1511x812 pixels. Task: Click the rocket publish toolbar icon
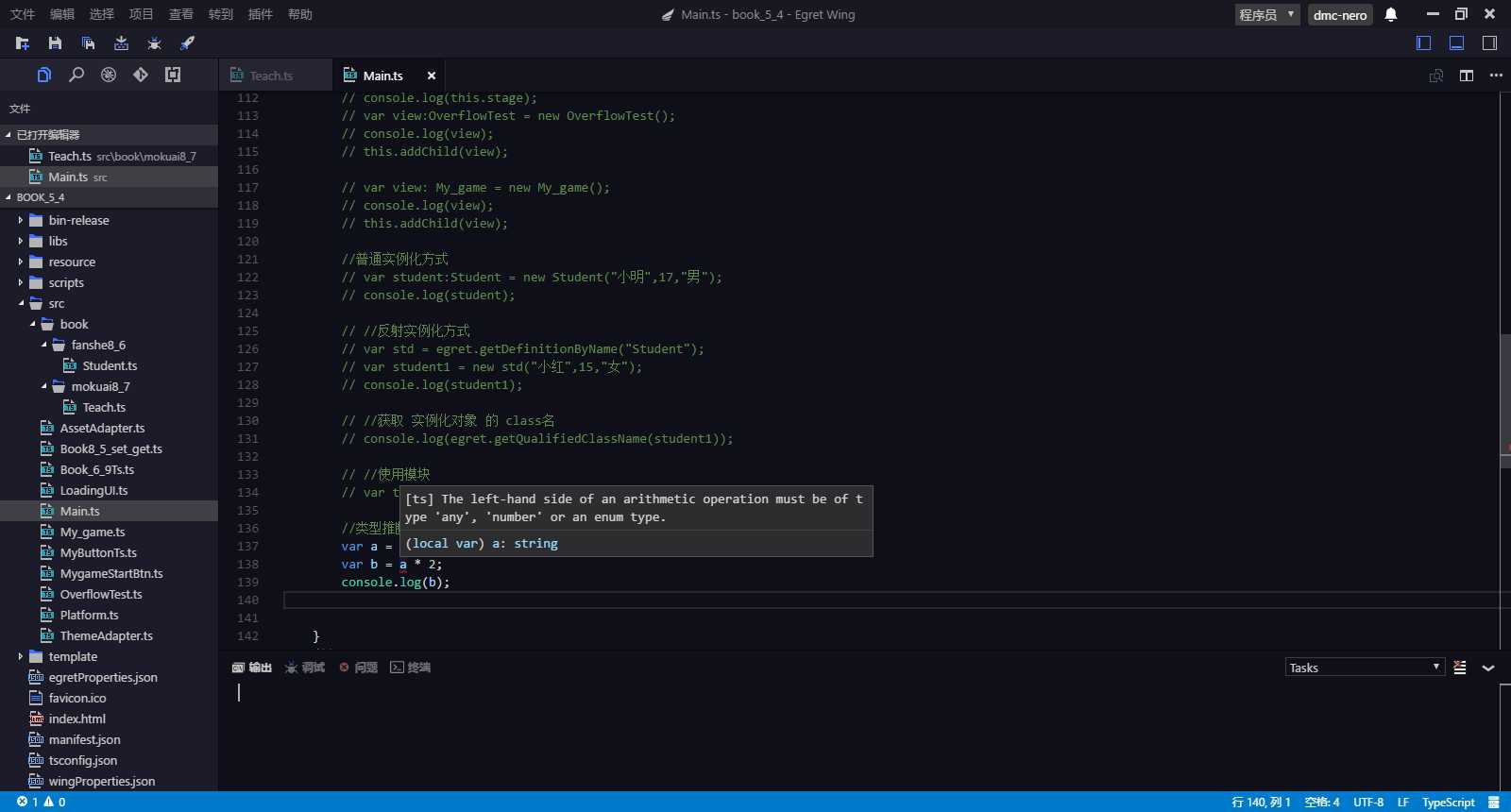pos(187,43)
